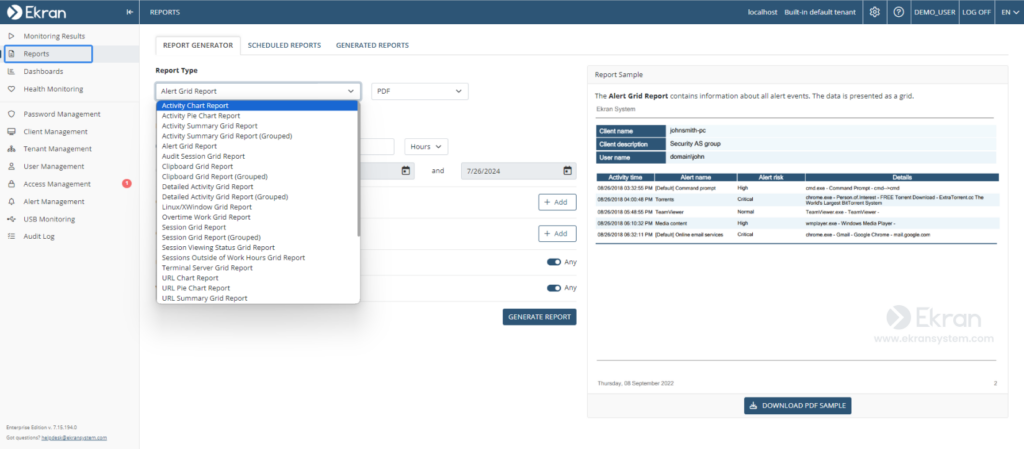Click the DEMO_USER account button
Screen dimensions: 1024x449
(935, 12)
